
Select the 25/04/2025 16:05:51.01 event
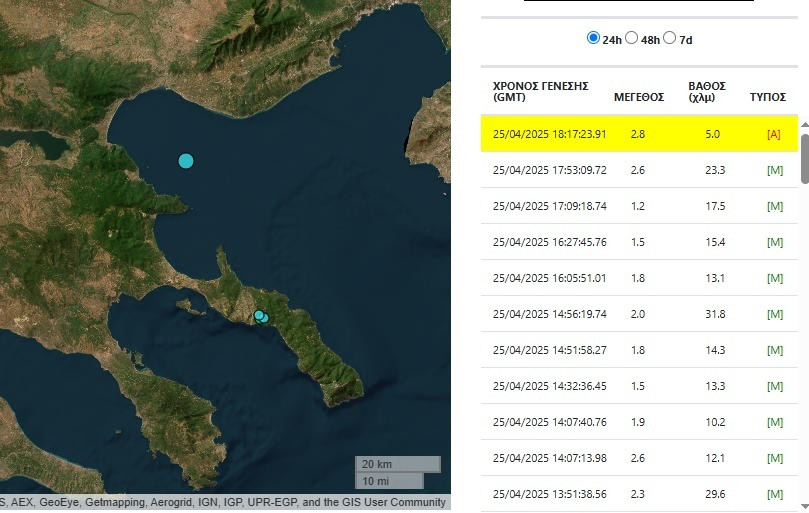pyautogui.click(x=639, y=278)
